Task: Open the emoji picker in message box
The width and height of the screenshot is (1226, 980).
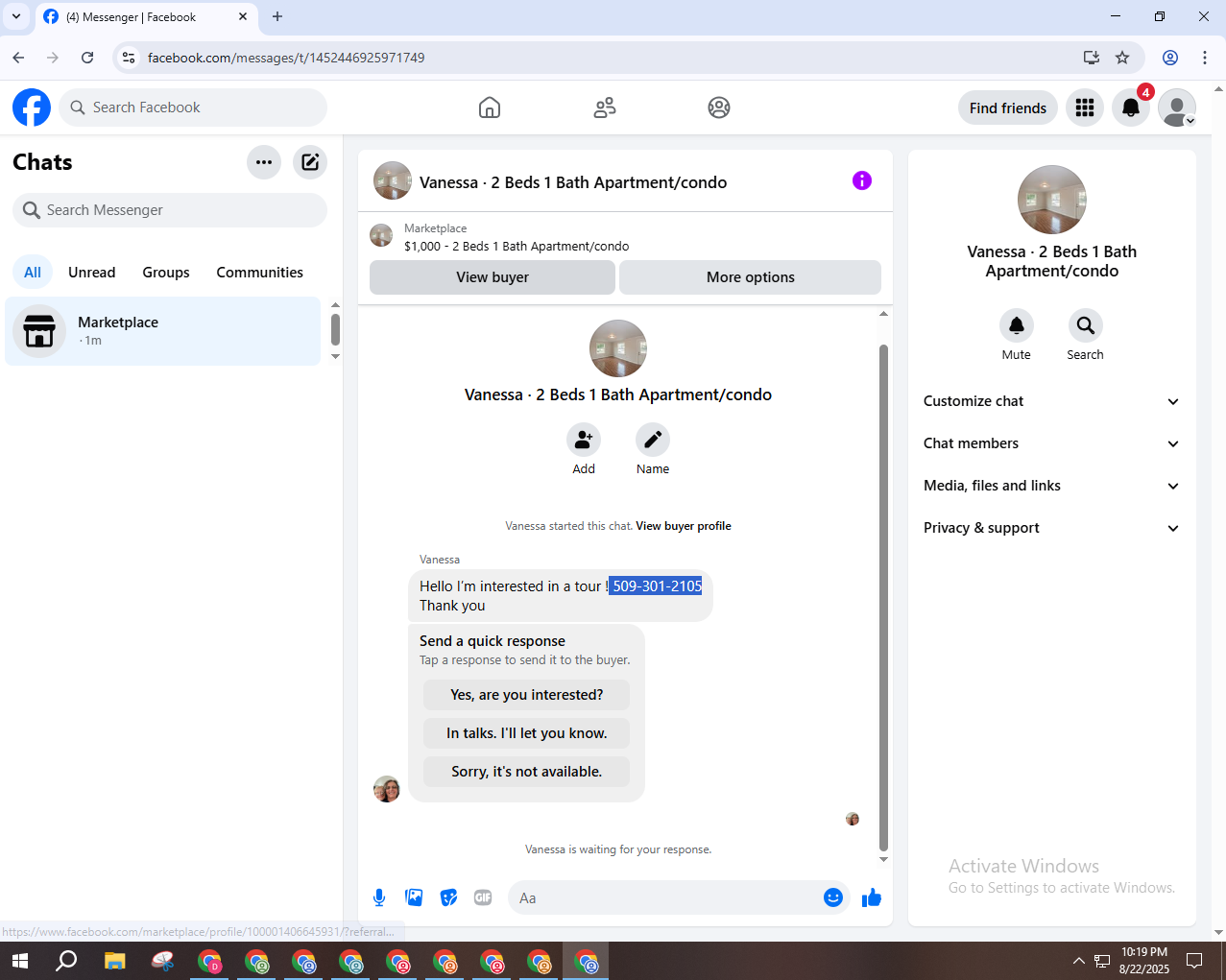Action: [833, 897]
